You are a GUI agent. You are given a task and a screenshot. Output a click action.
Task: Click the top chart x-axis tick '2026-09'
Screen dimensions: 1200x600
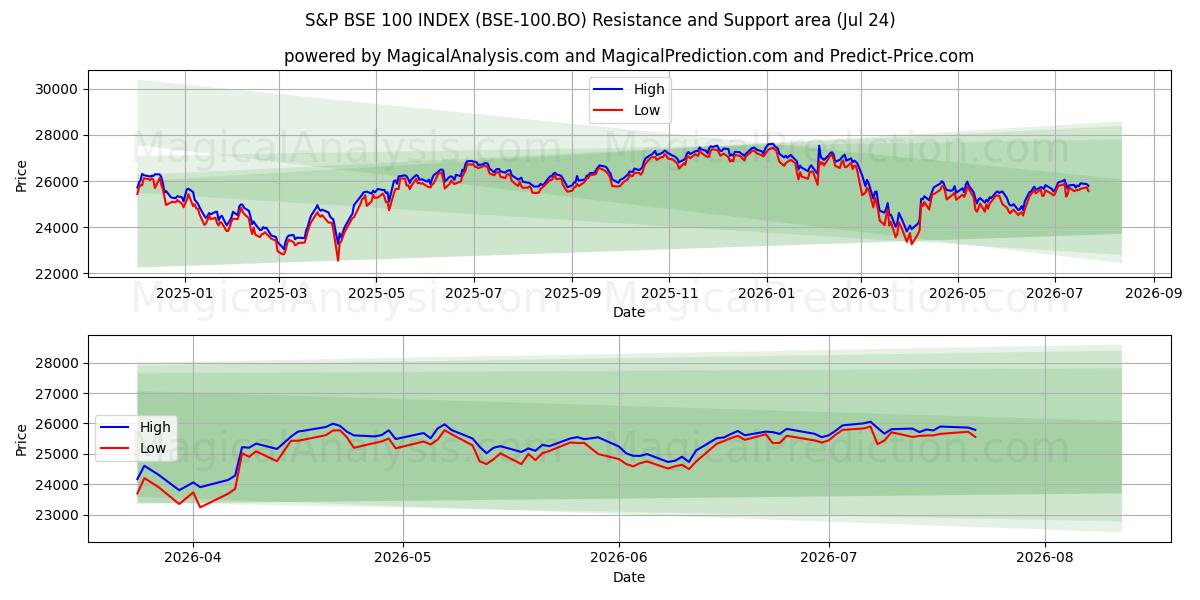[x=1153, y=294]
